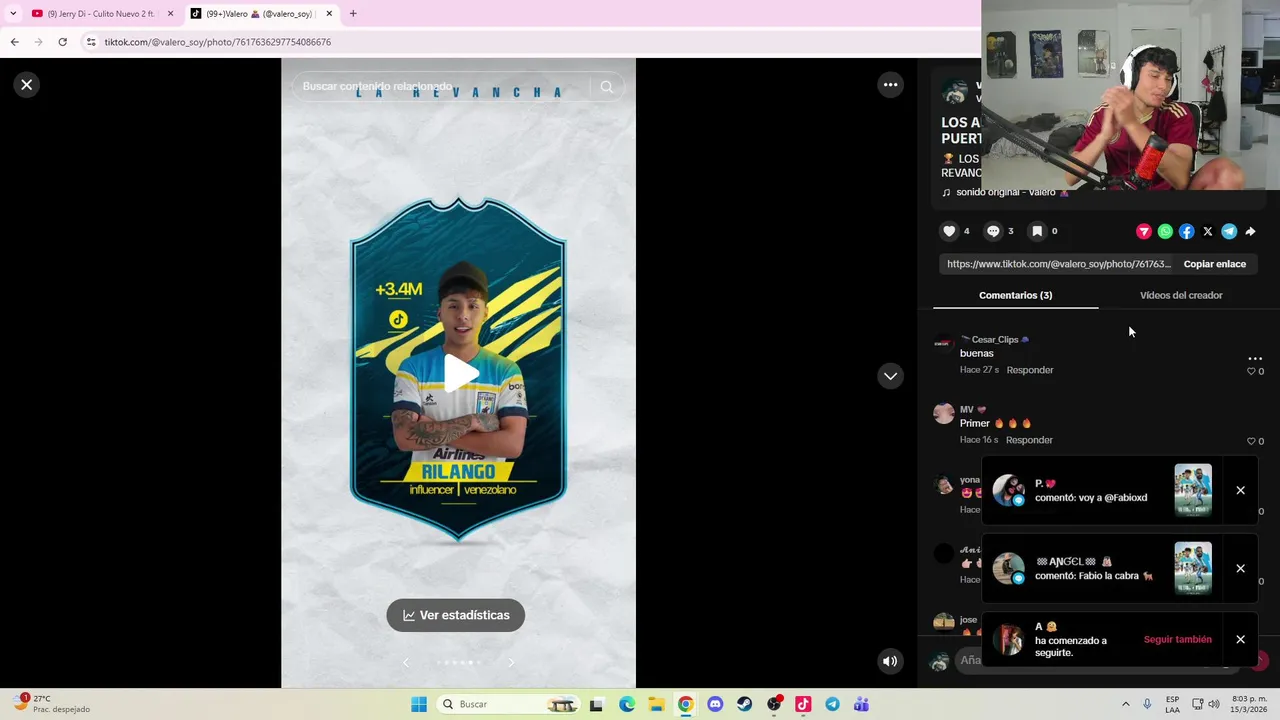Switch to 'Comentarios (3)' tab
Image resolution: width=1280 pixels, height=720 pixels.
pyautogui.click(x=1015, y=295)
